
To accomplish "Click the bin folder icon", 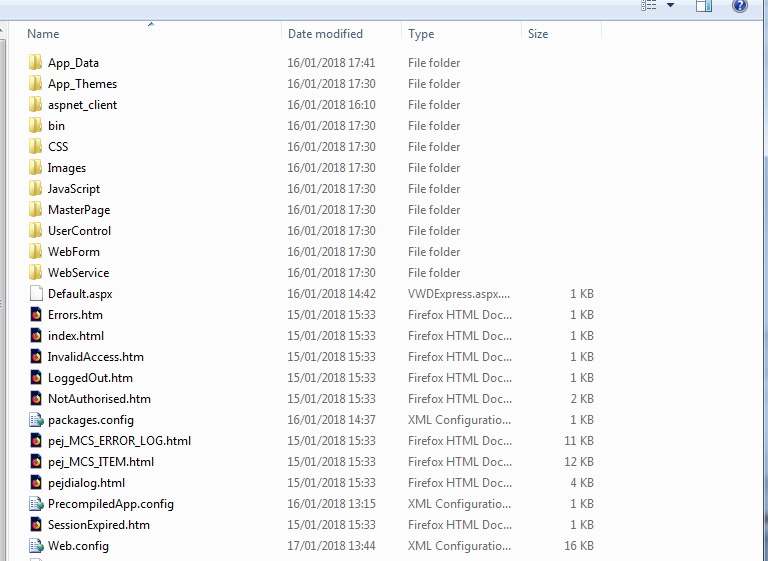I will (35, 125).
